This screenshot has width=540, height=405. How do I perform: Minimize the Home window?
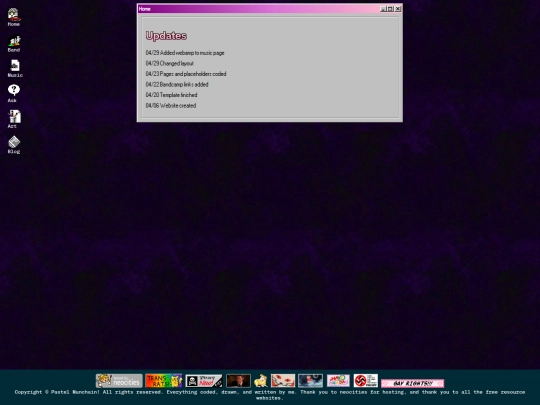[x=383, y=9]
